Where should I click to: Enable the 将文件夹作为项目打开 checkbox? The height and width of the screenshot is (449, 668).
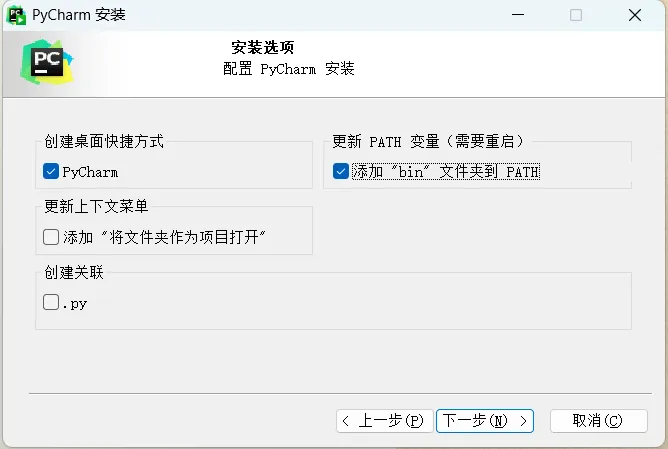51,237
